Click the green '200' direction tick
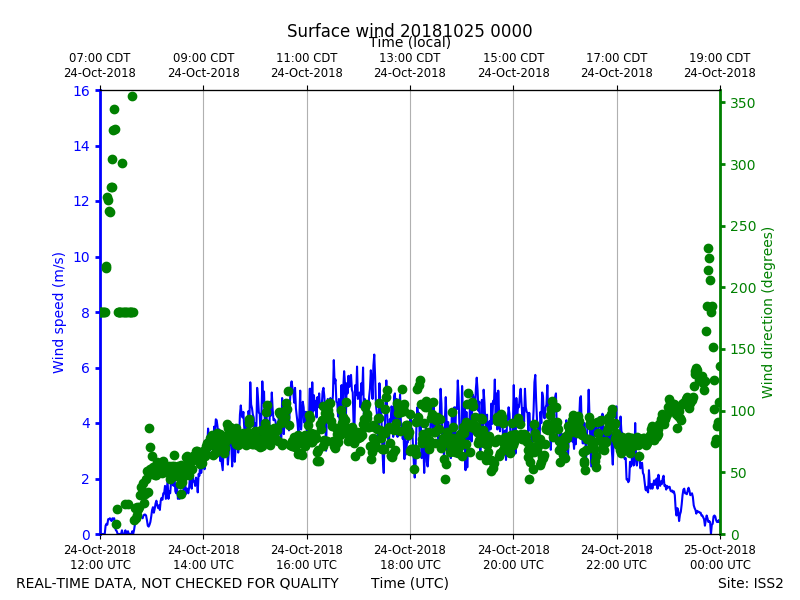Screen dimensions: 800x600 point(742,288)
